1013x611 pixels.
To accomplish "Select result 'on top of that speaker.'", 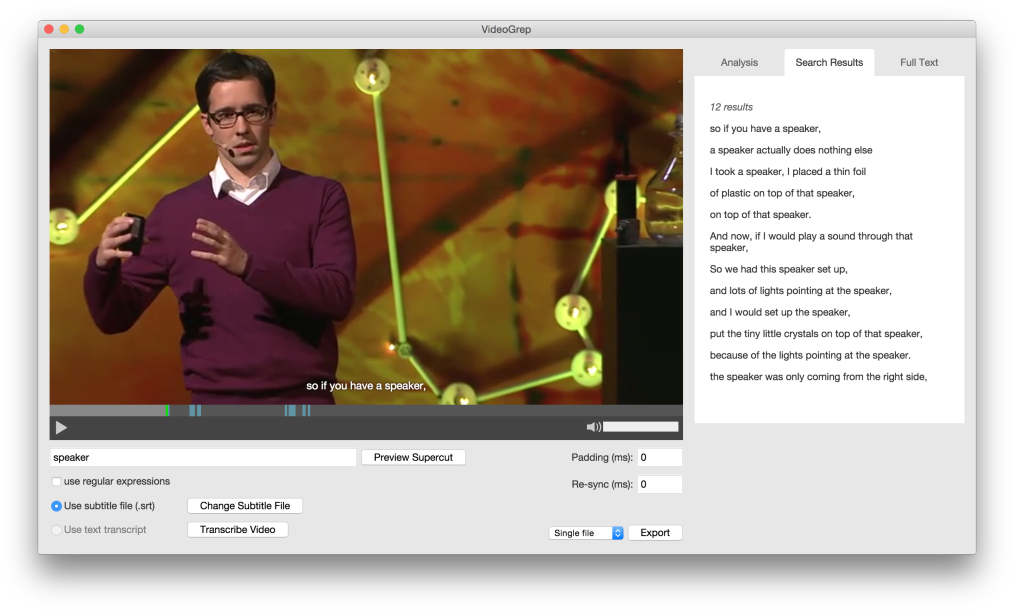I will click(x=760, y=214).
